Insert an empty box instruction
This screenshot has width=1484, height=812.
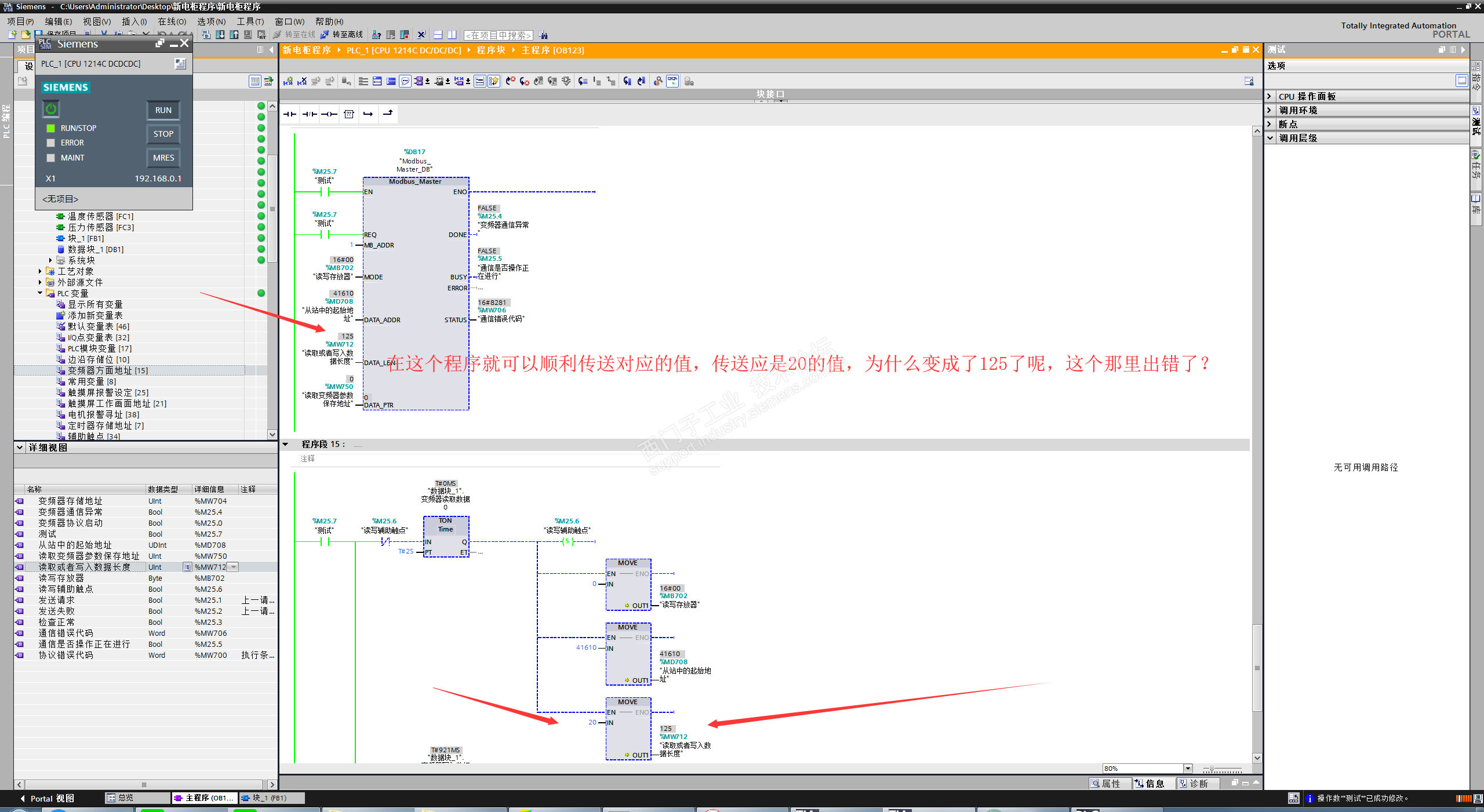click(x=349, y=114)
